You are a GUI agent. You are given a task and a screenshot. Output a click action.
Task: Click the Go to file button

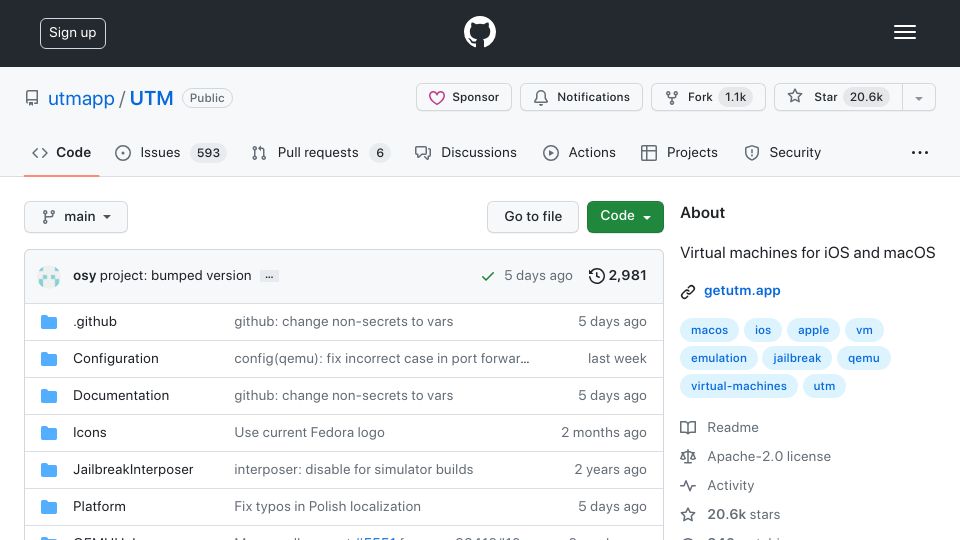pyautogui.click(x=533, y=217)
